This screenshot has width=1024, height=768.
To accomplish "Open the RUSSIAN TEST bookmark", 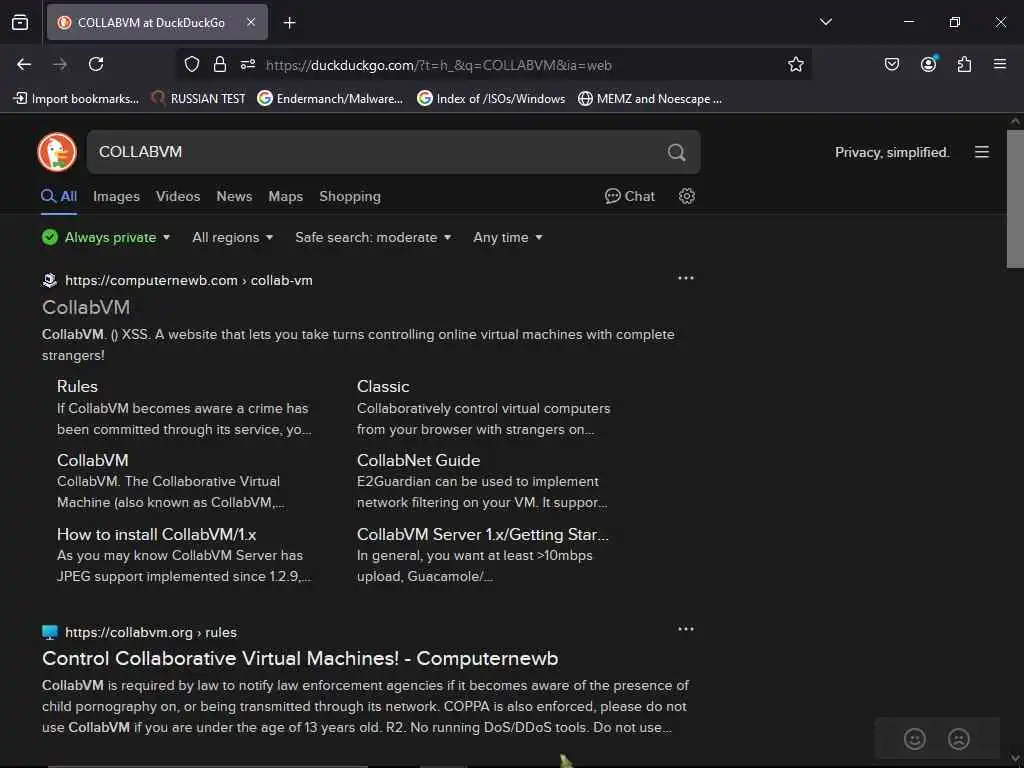I will pos(199,99).
